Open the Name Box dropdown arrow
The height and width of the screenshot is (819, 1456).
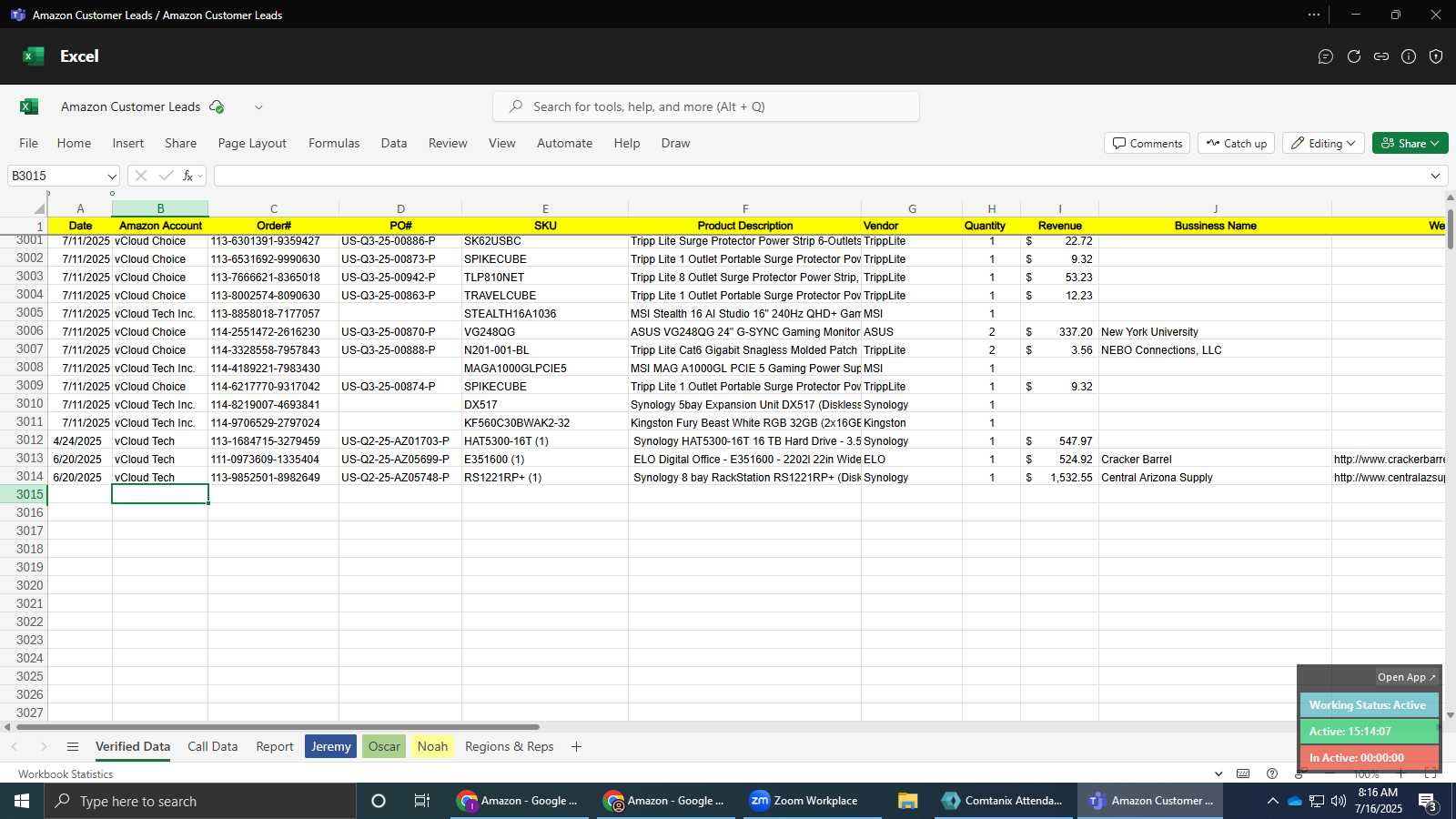point(112,177)
